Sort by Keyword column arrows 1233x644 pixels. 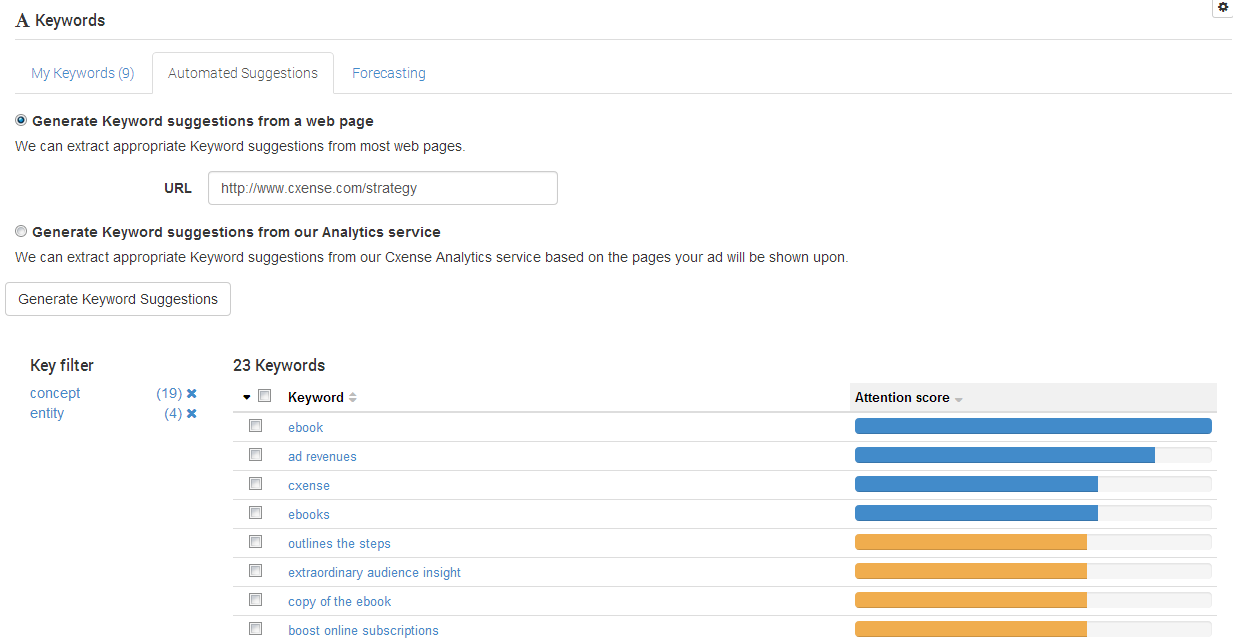point(353,398)
